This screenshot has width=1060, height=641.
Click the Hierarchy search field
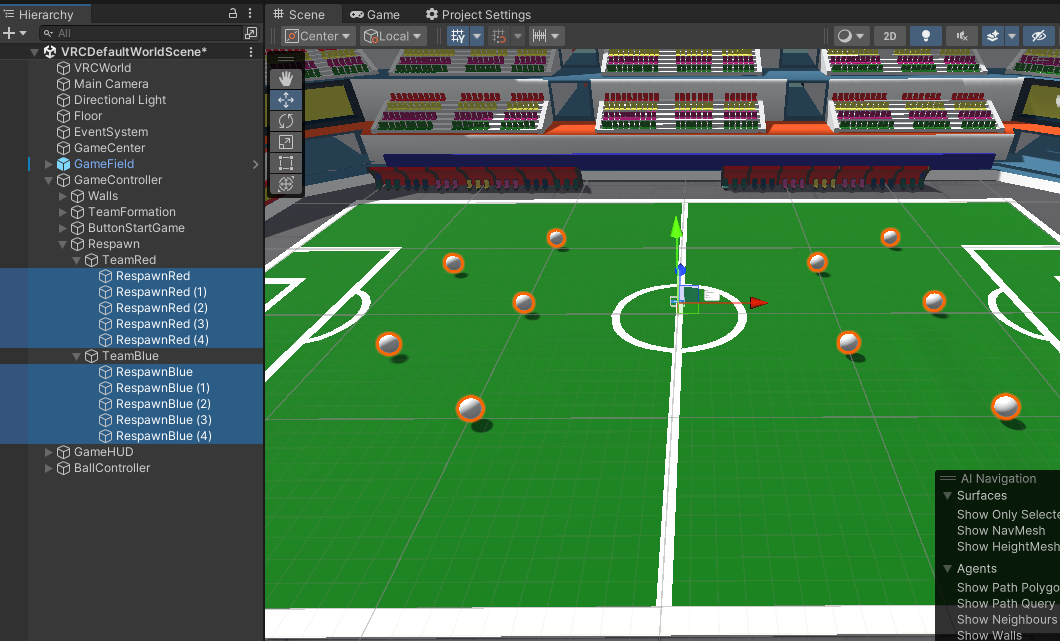pos(140,33)
